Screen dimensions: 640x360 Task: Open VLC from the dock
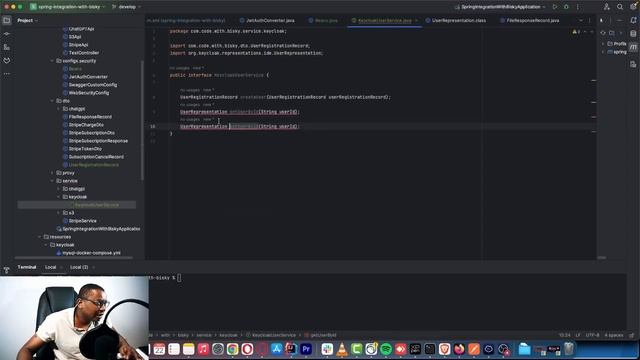click(342, 349)
